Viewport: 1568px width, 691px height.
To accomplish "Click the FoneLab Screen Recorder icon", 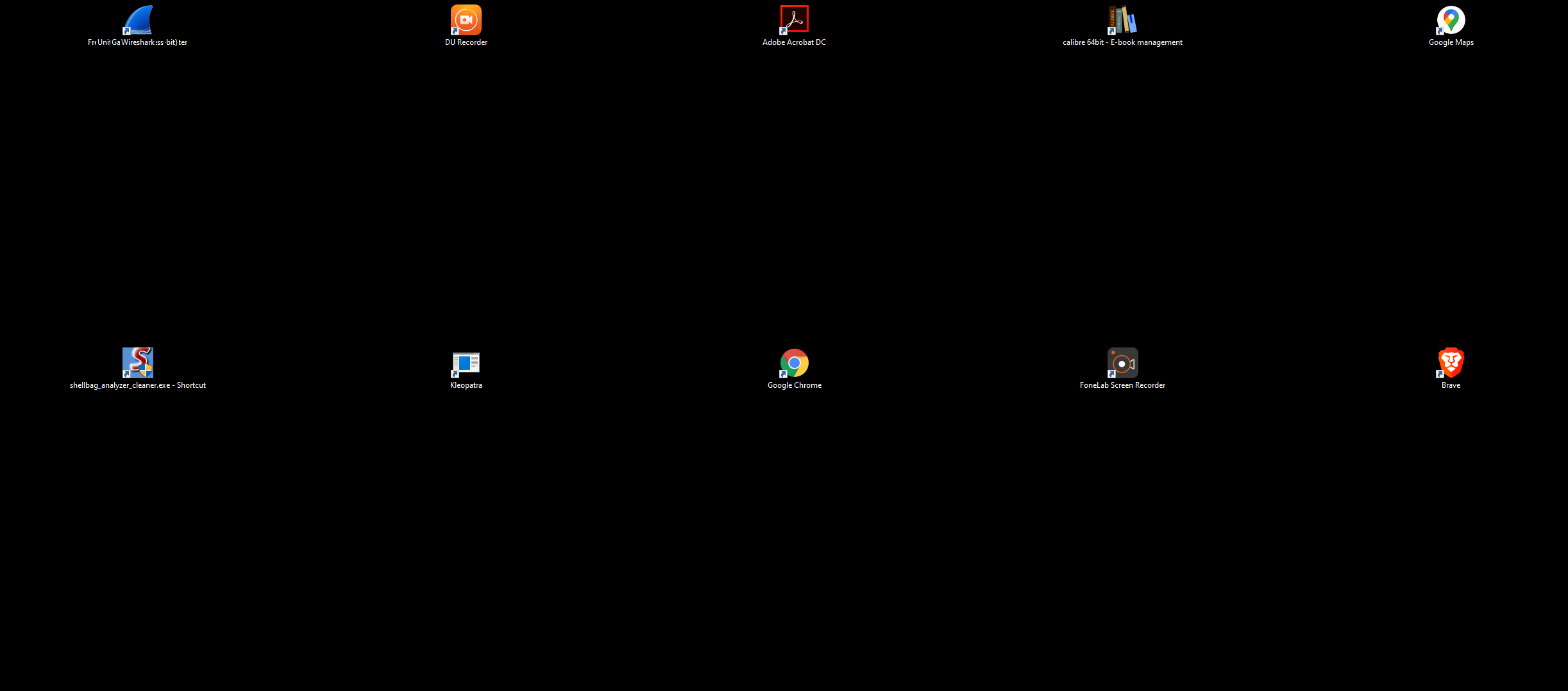I will click(1123, 363).
